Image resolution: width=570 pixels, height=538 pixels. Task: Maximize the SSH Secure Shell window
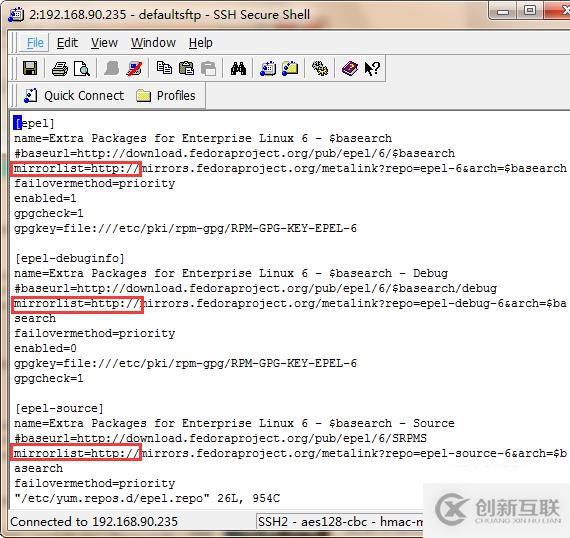tap(529, 11)
